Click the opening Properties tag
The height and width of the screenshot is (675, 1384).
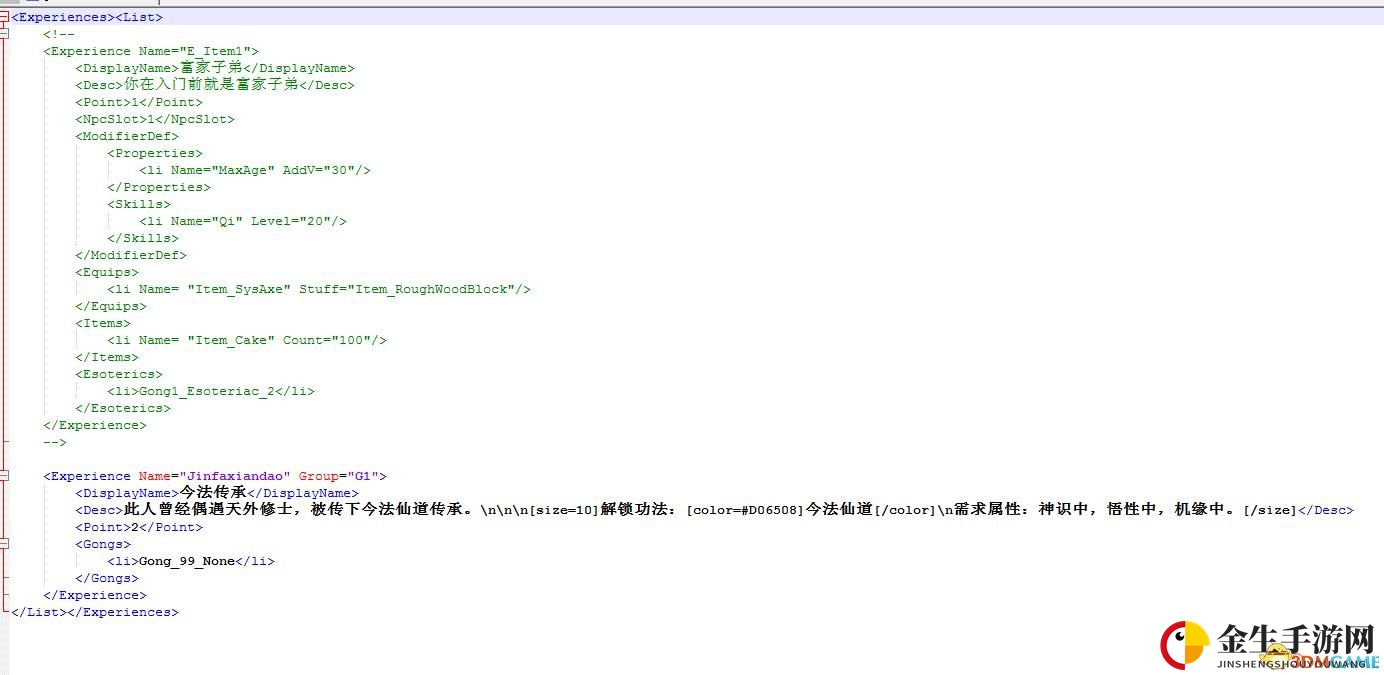click(155, 153)
